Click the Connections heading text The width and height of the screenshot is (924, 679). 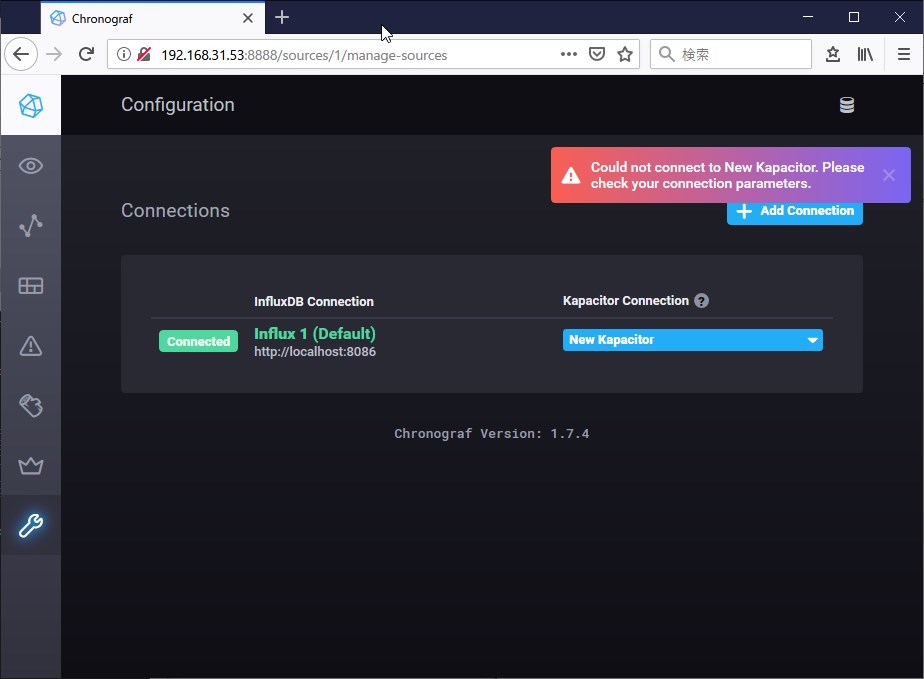(175, 210)
